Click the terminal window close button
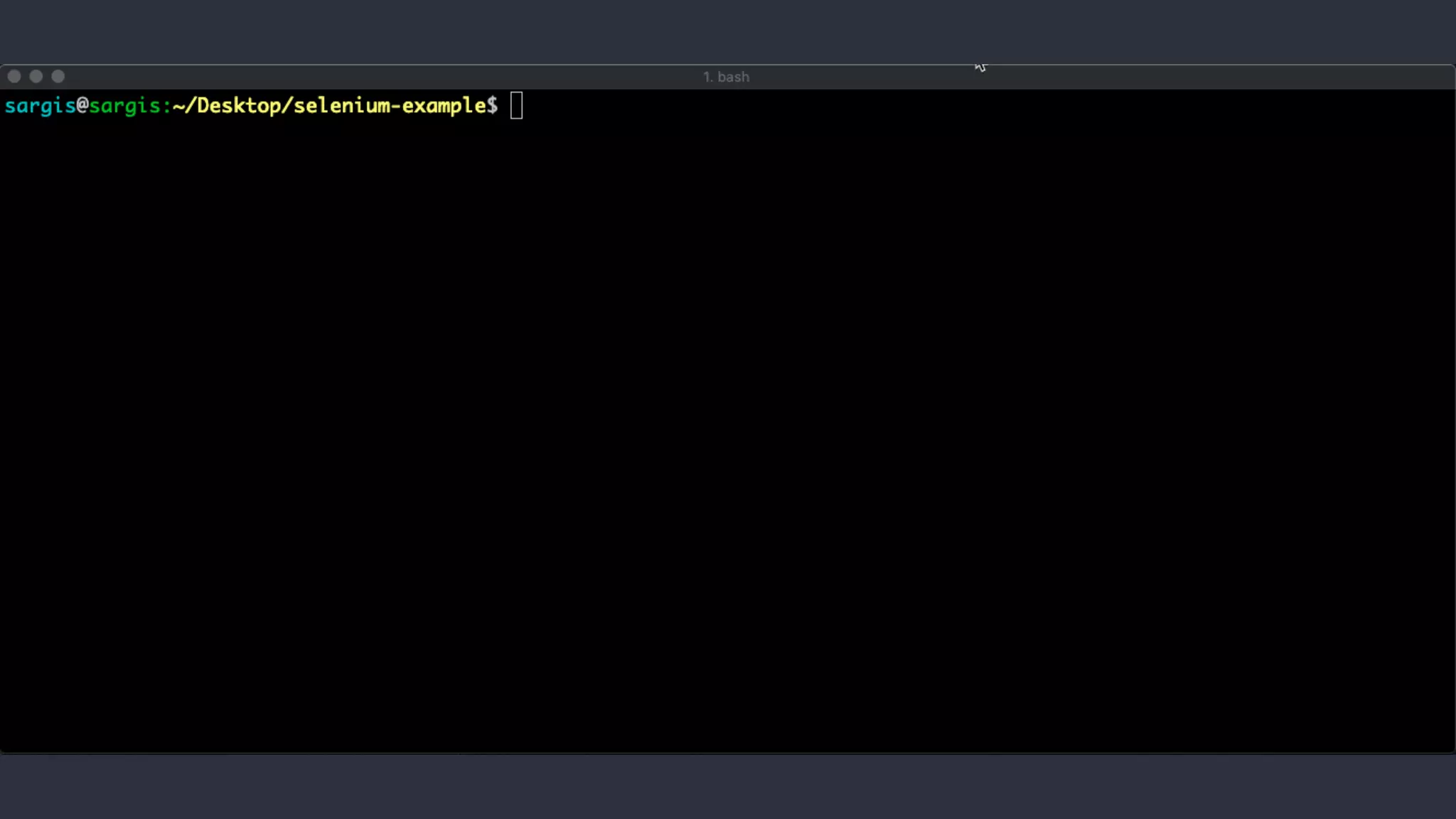This screenshot has width=1456, height=819. 14,76
